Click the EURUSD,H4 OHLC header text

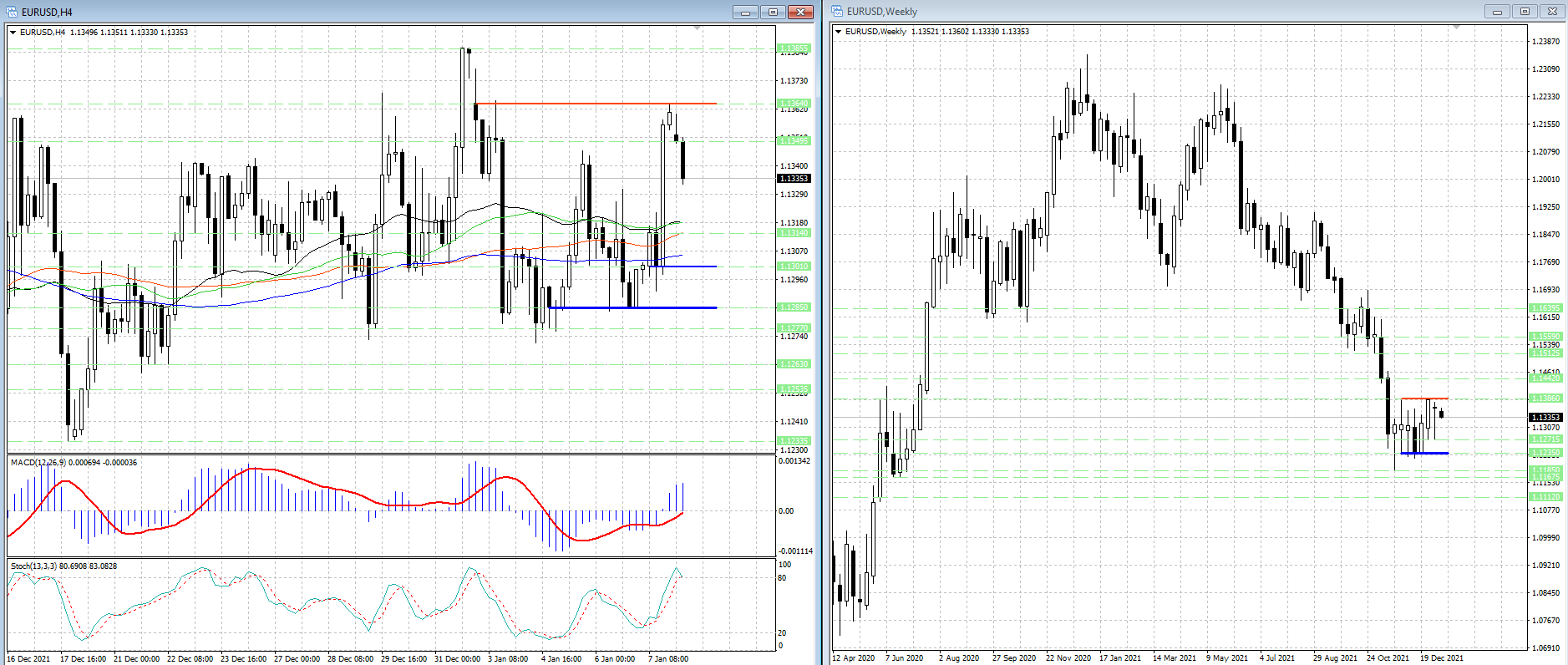[104, 33]
